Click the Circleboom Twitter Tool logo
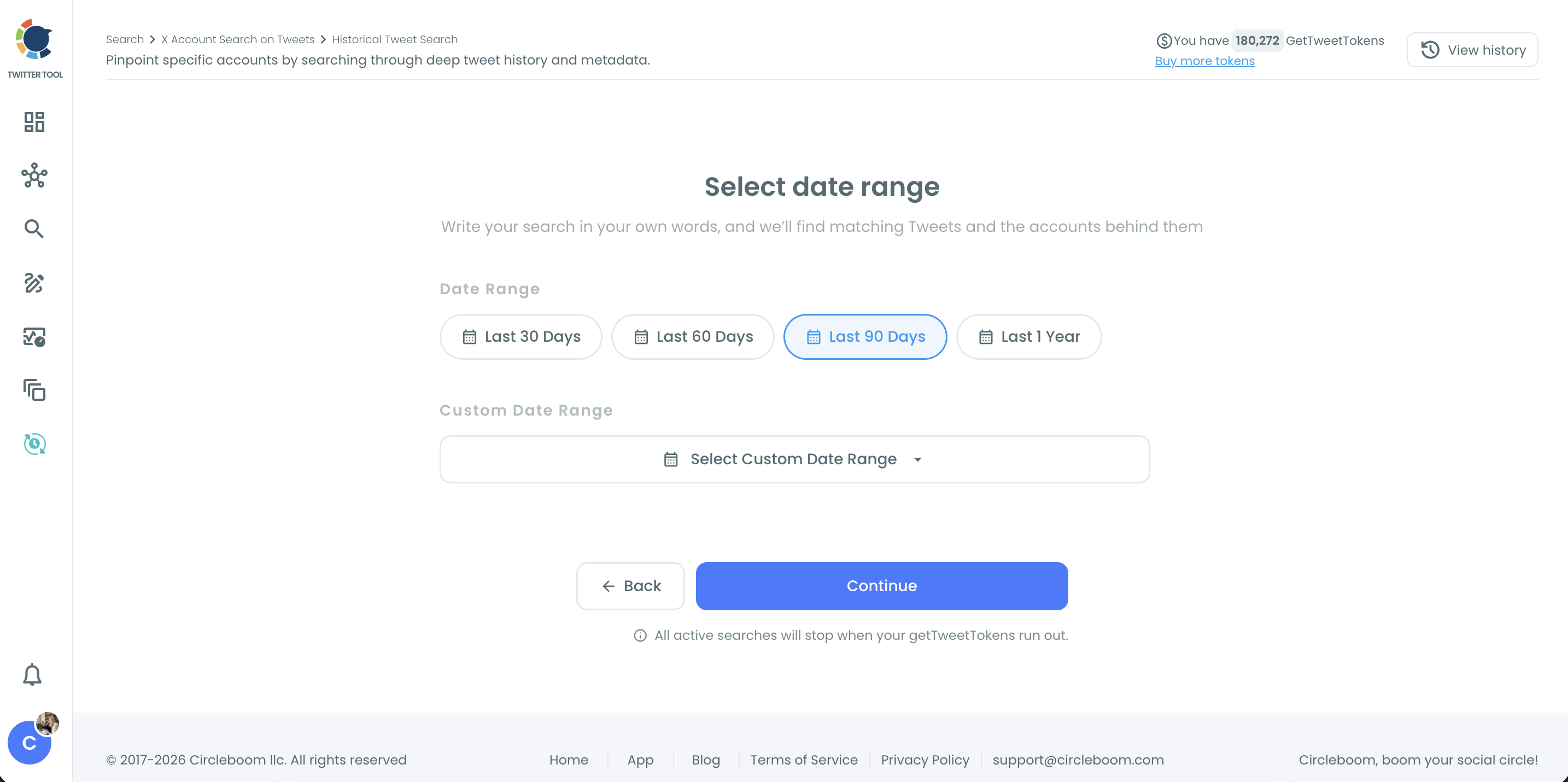 pos(34,49)
